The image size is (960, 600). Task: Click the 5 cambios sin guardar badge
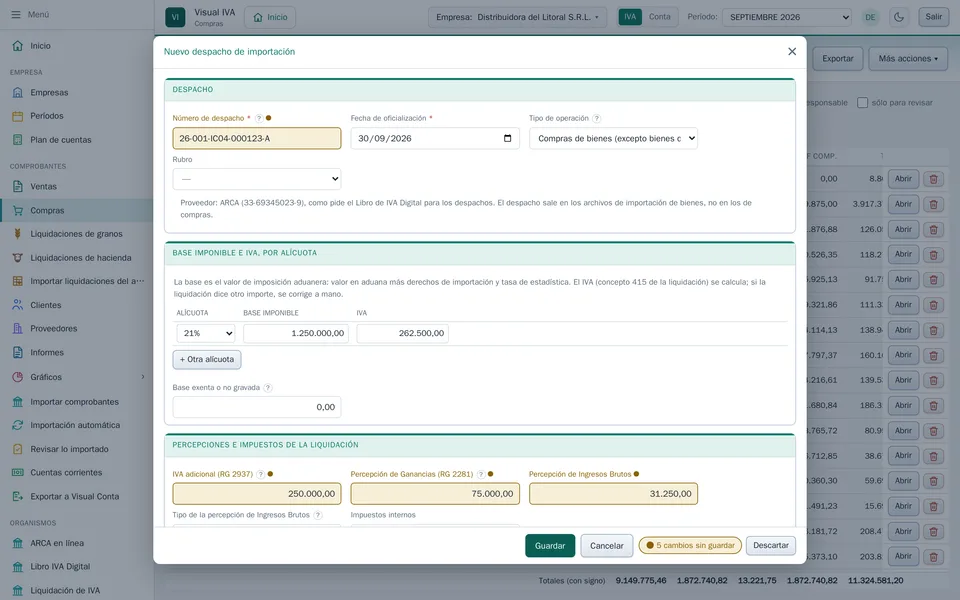(x=690, y=545)
